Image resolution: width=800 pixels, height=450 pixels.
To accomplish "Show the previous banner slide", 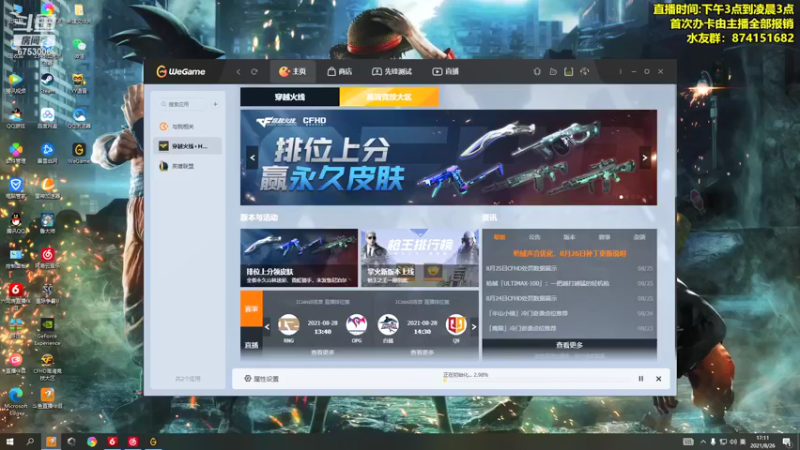I will click(253, 158).
